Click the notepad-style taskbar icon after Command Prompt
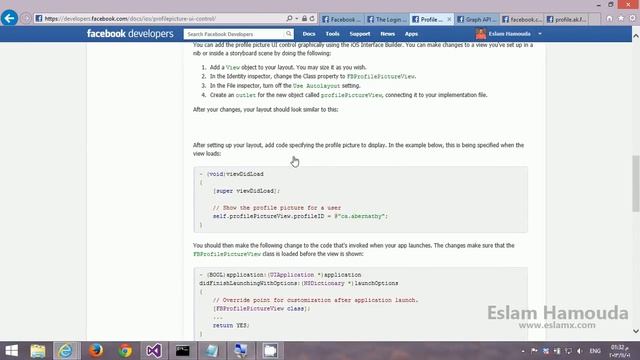 (x=212, y=351)
